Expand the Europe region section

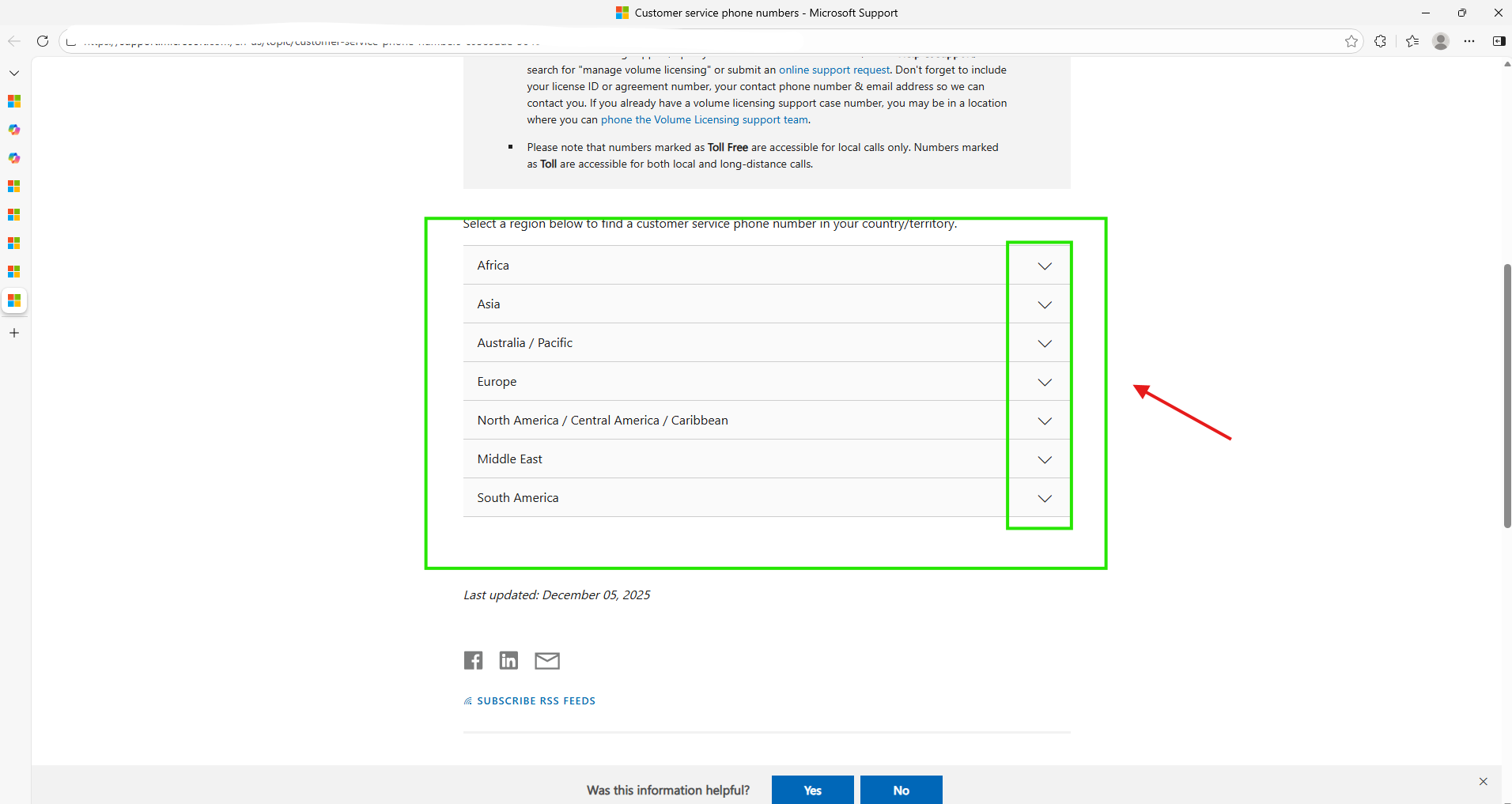click(x=766, y=381)
